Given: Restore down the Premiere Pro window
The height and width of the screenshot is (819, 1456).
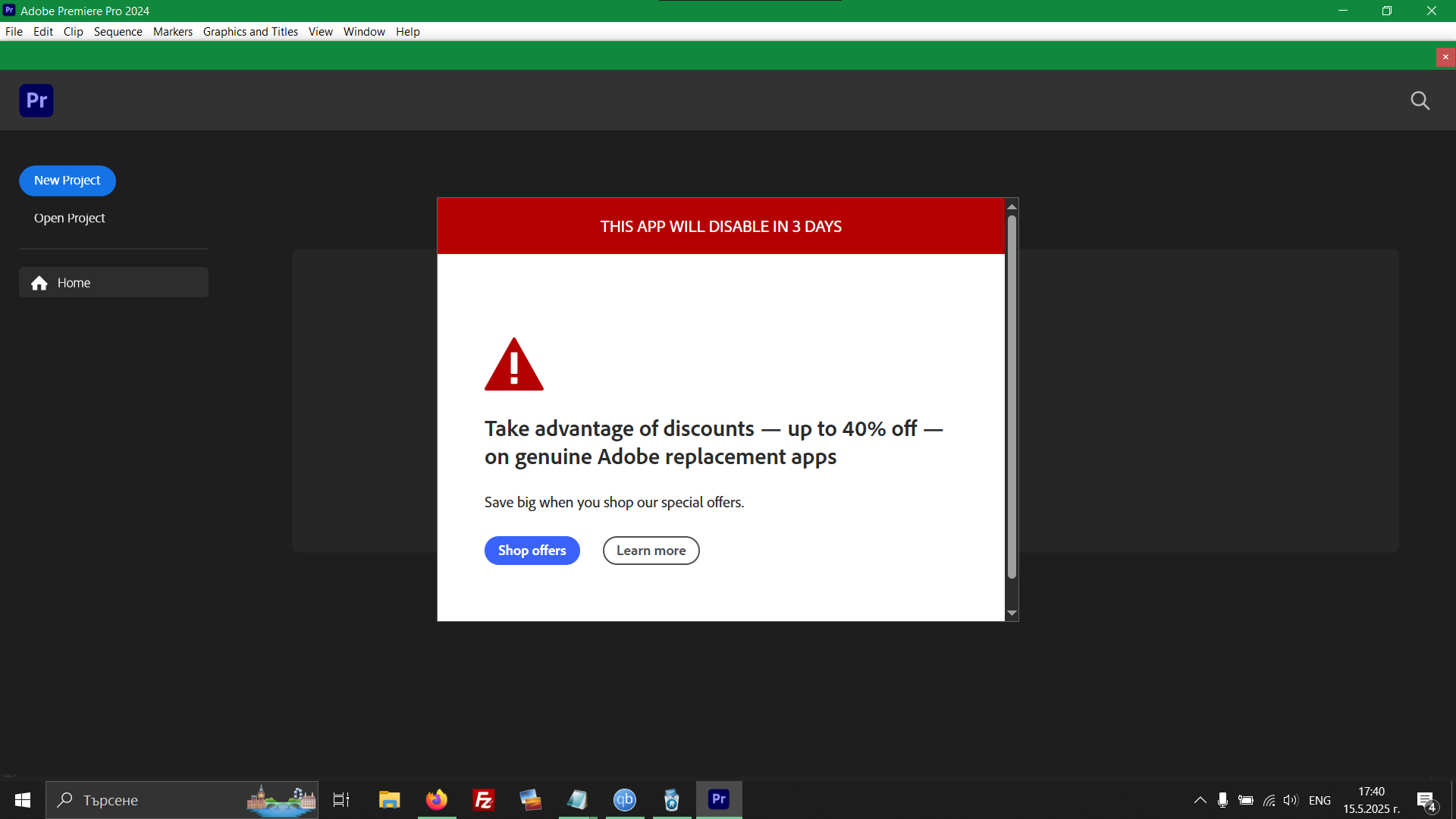Looking at the screenshot, I should coord(1387,11).
